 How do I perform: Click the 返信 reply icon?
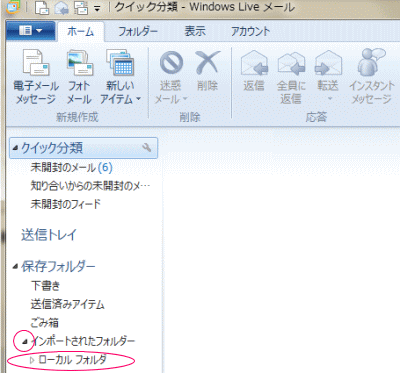click(254, 63)
